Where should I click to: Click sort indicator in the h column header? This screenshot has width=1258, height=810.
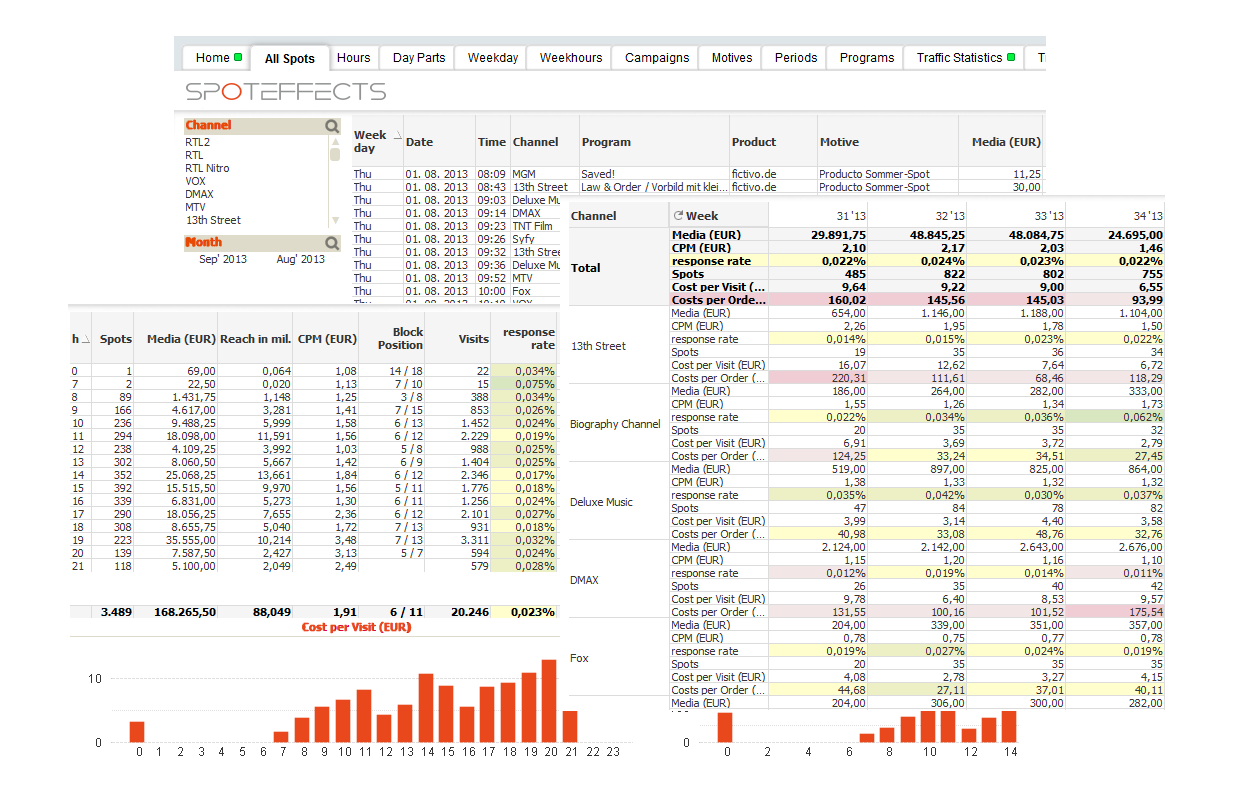tap(85, 340)
